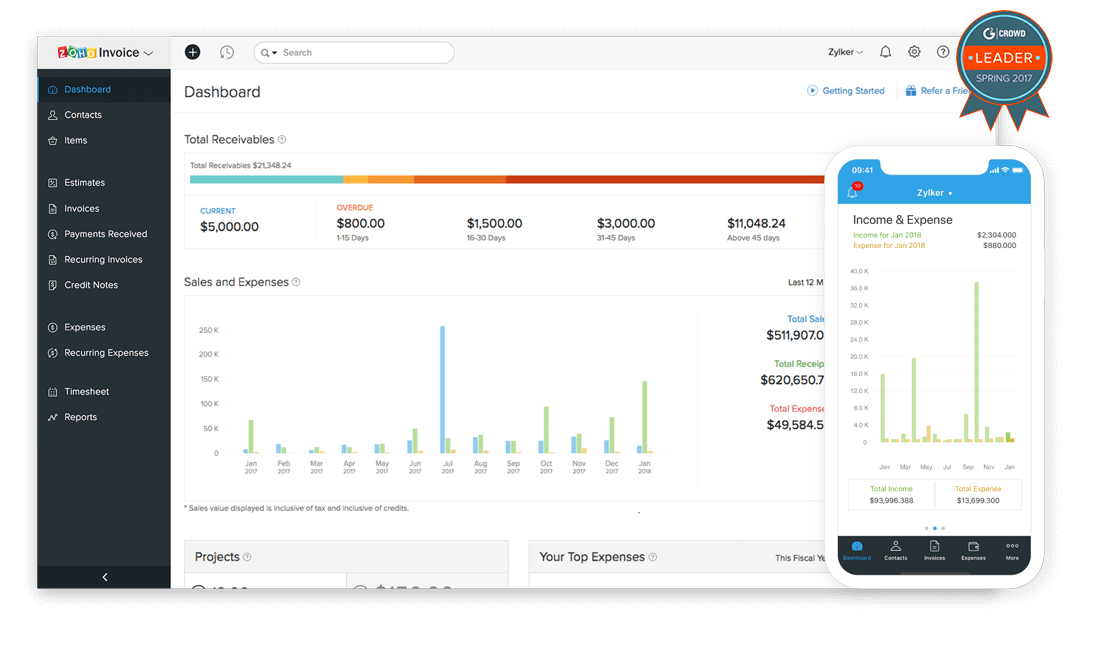Click the Refer a Friend link
This screenshot has width=1102, height=655.
click(936, 91)
